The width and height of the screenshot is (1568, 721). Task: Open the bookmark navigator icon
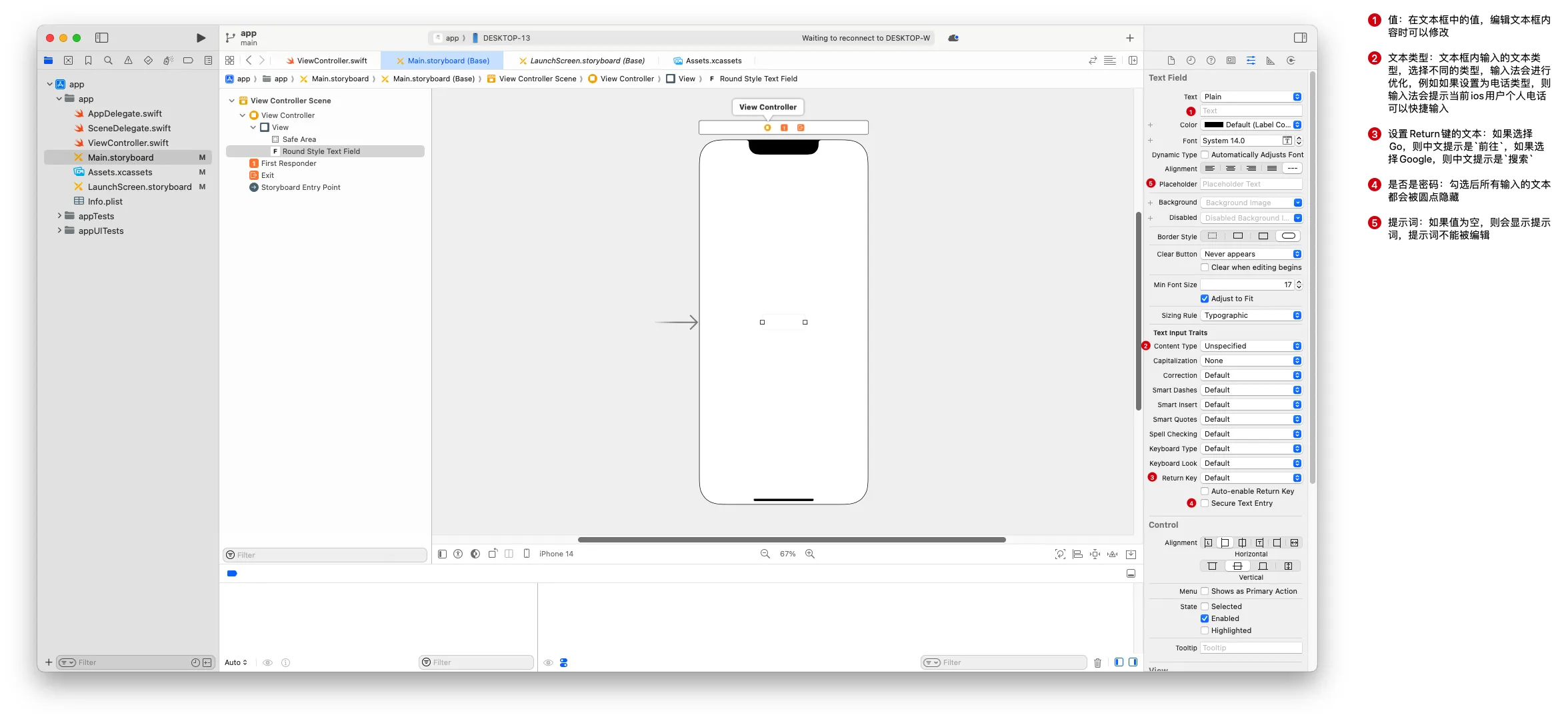coord(88,61)
